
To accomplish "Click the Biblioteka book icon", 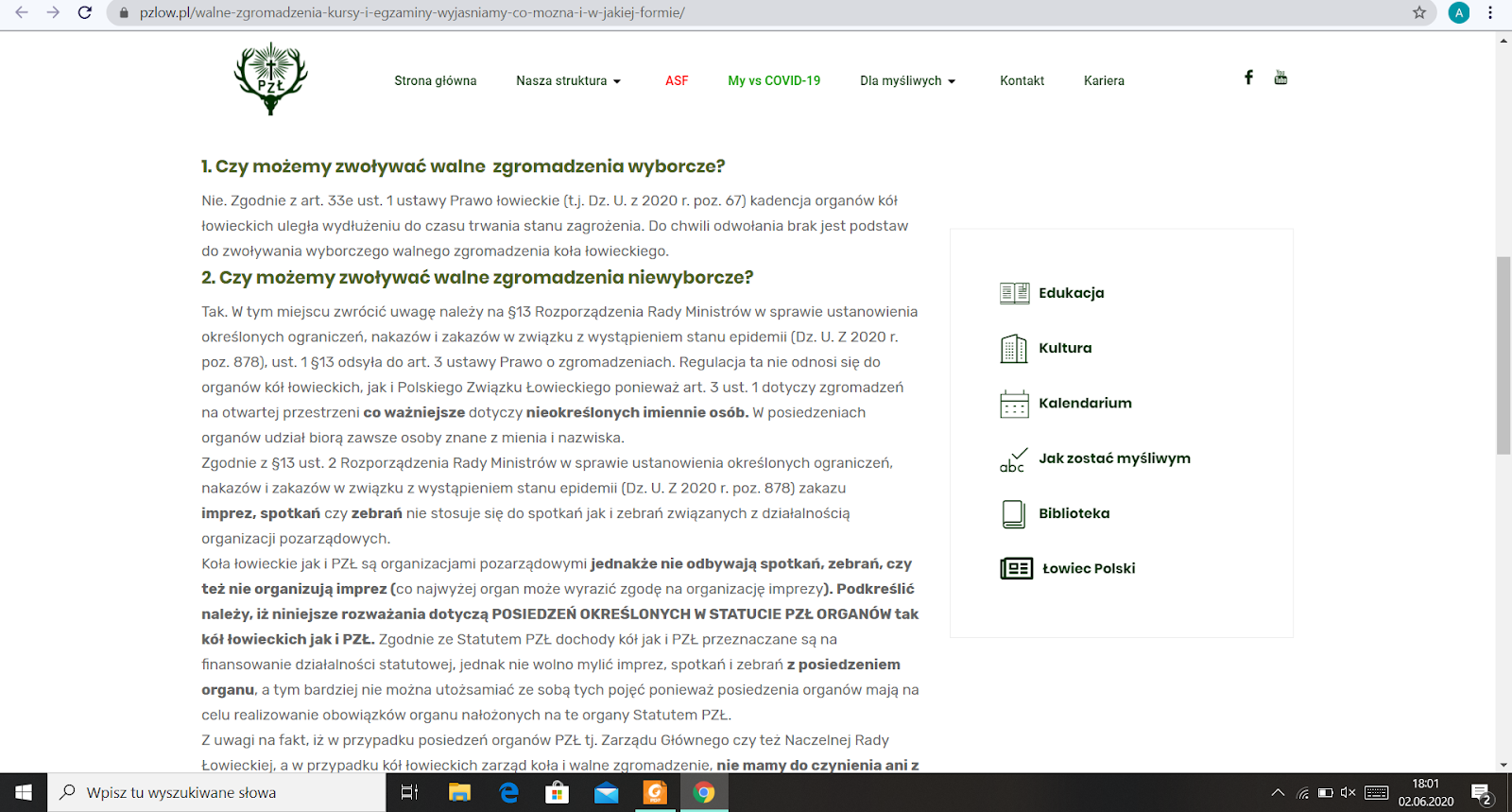I will [x=1013, y=513].
